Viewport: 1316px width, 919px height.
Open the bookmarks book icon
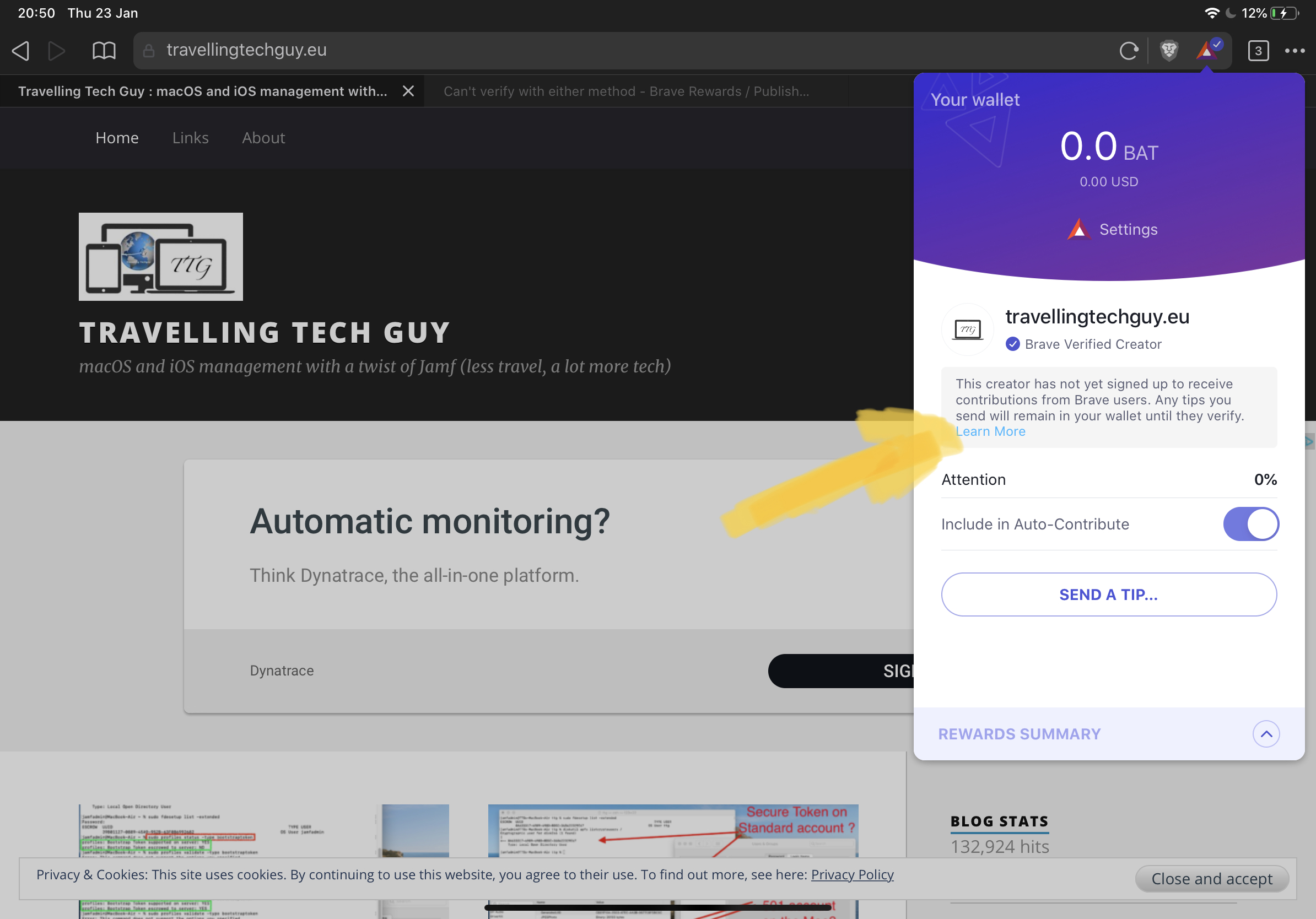point(104,51)
